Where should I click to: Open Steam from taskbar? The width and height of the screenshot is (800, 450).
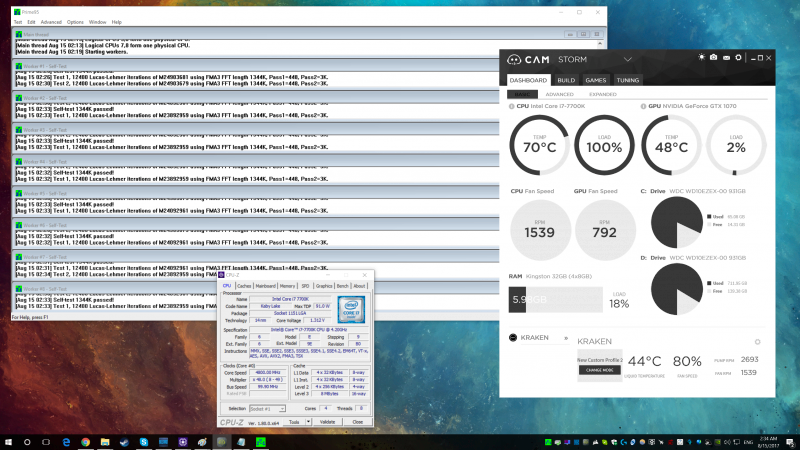124,442
